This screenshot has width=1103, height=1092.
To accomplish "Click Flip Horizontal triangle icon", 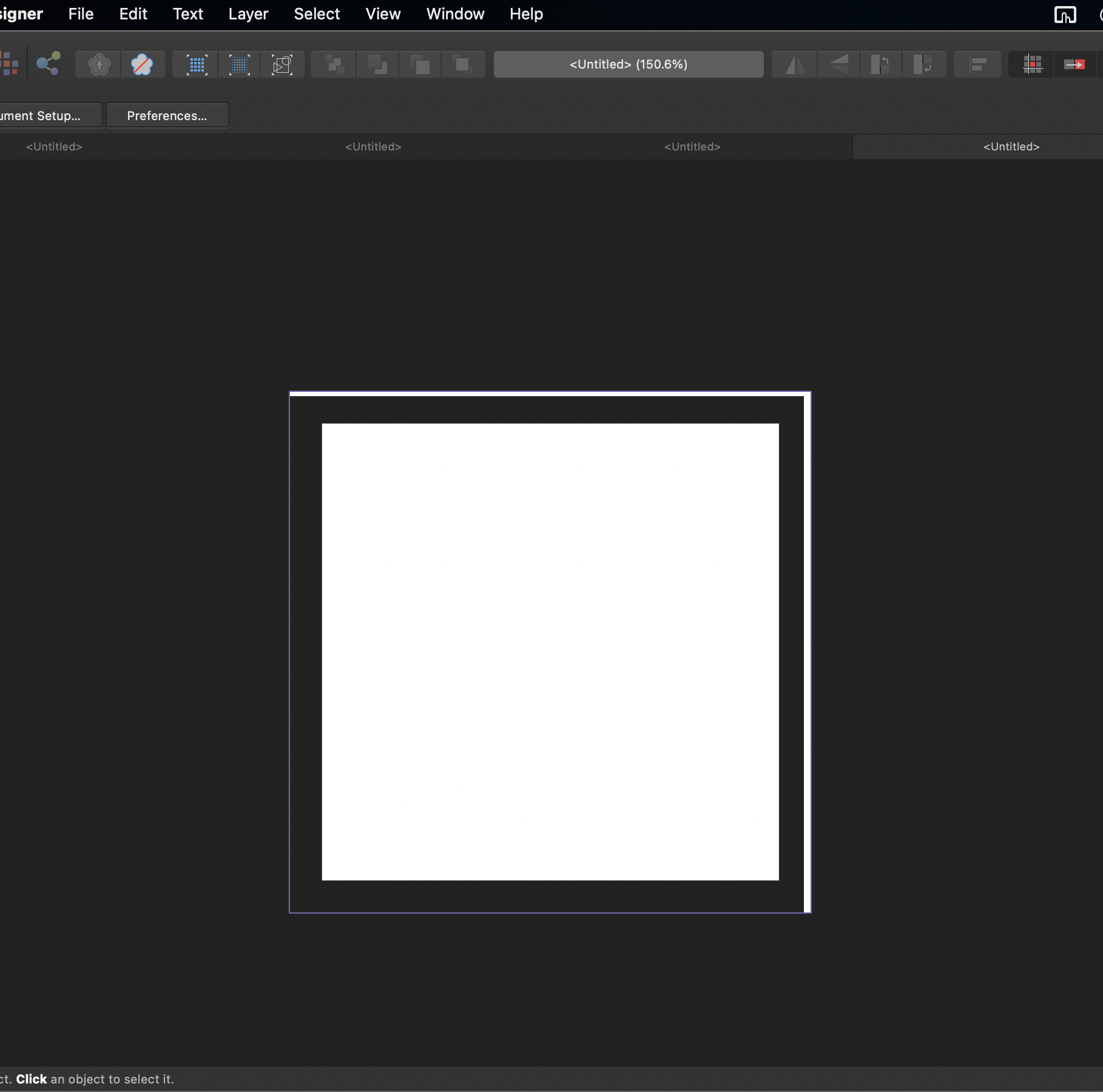I will (x=795, y=64).
